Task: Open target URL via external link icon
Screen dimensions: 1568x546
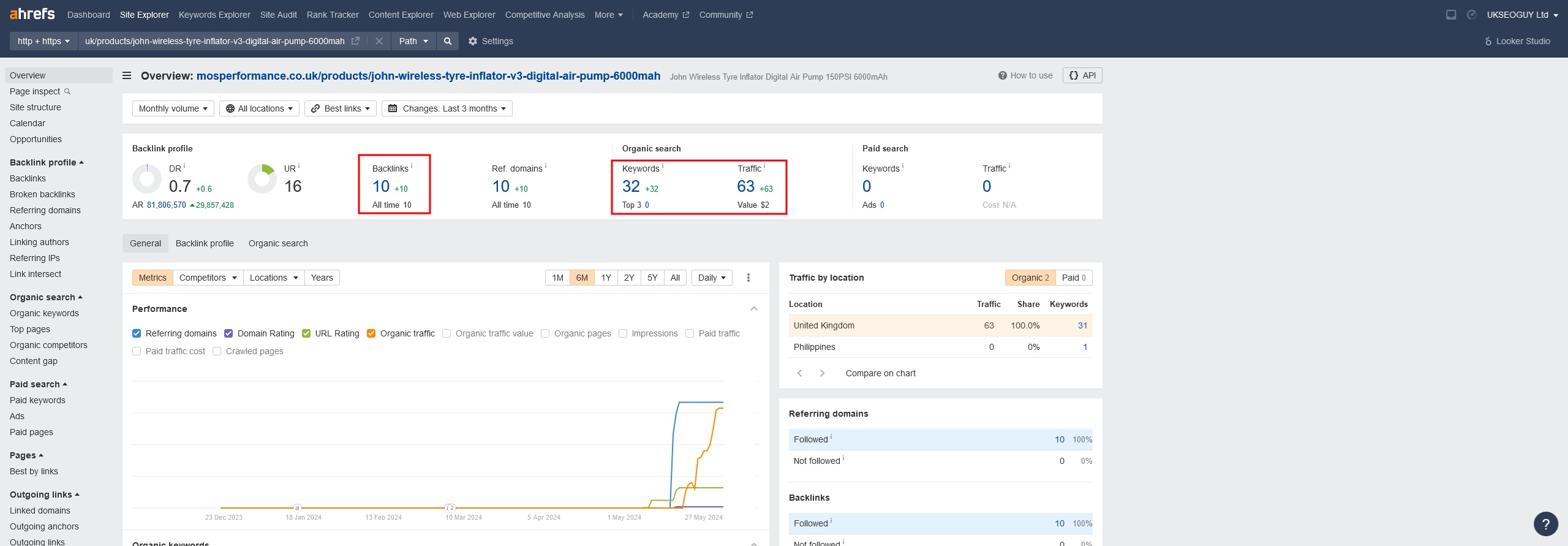Action: [x=355, y=41]
